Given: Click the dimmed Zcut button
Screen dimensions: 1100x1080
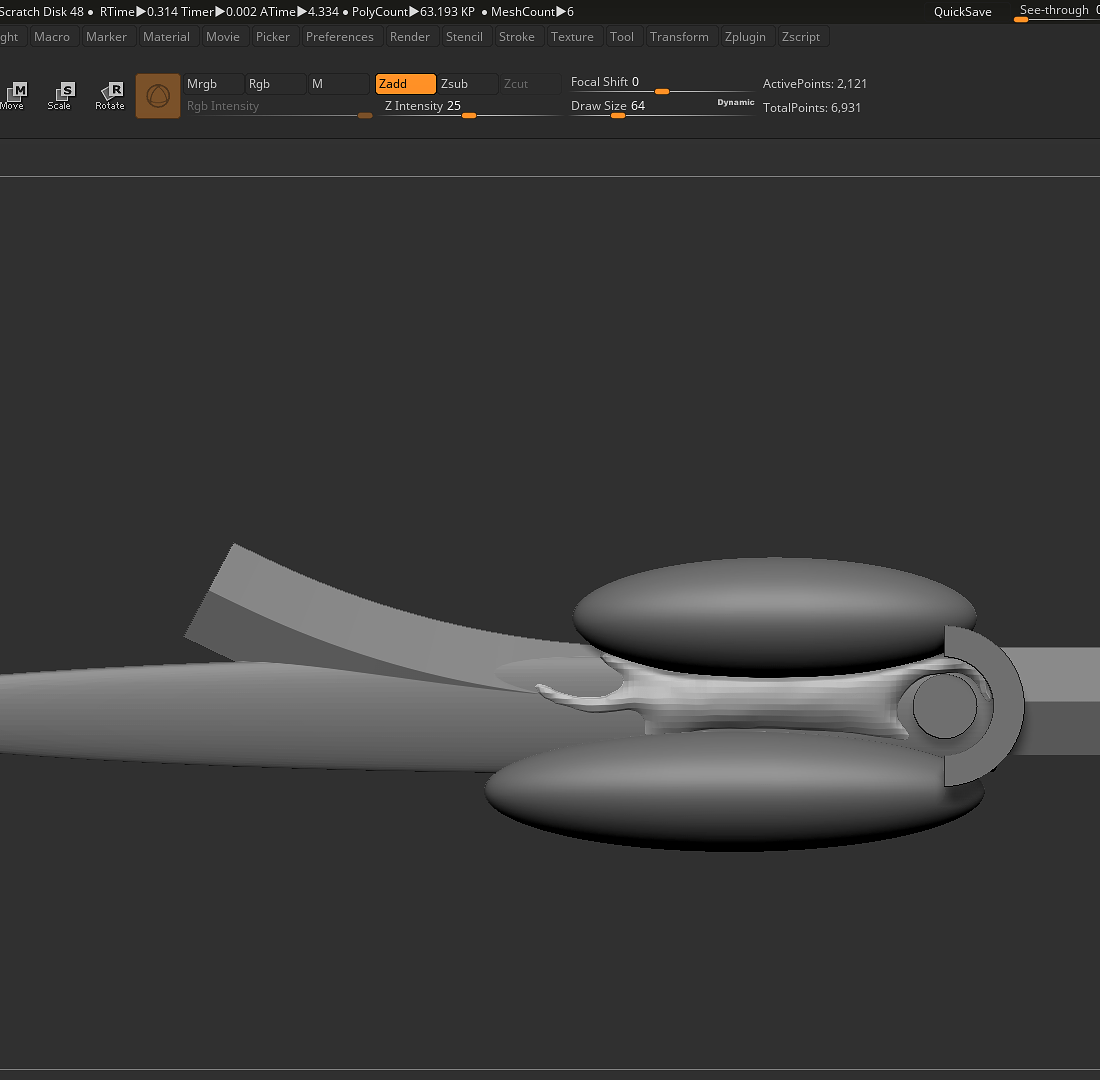Looking at the screenshot, I should click(x=530, y=84).
